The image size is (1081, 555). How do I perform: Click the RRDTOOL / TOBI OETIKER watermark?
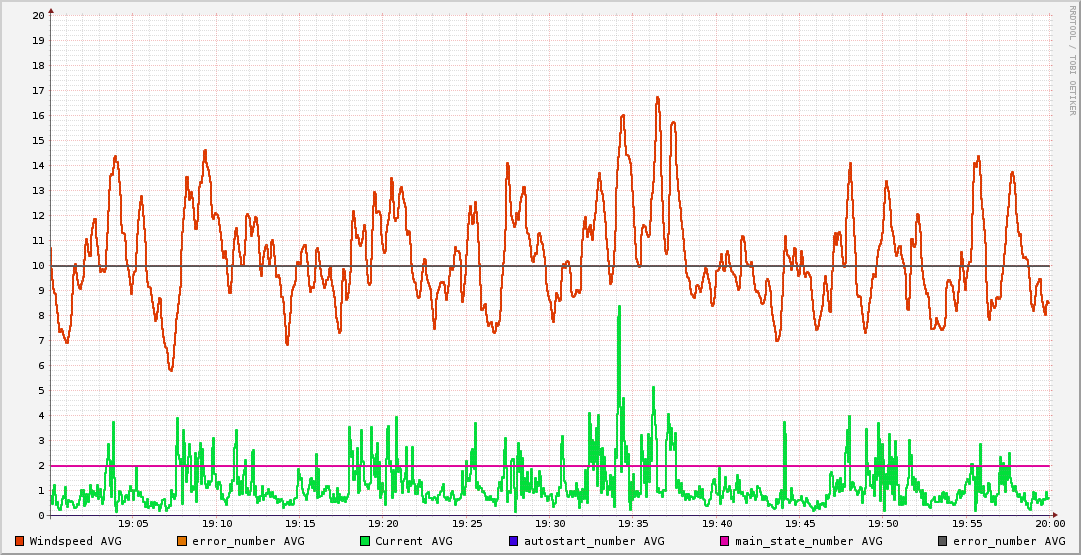point(1072,59)
